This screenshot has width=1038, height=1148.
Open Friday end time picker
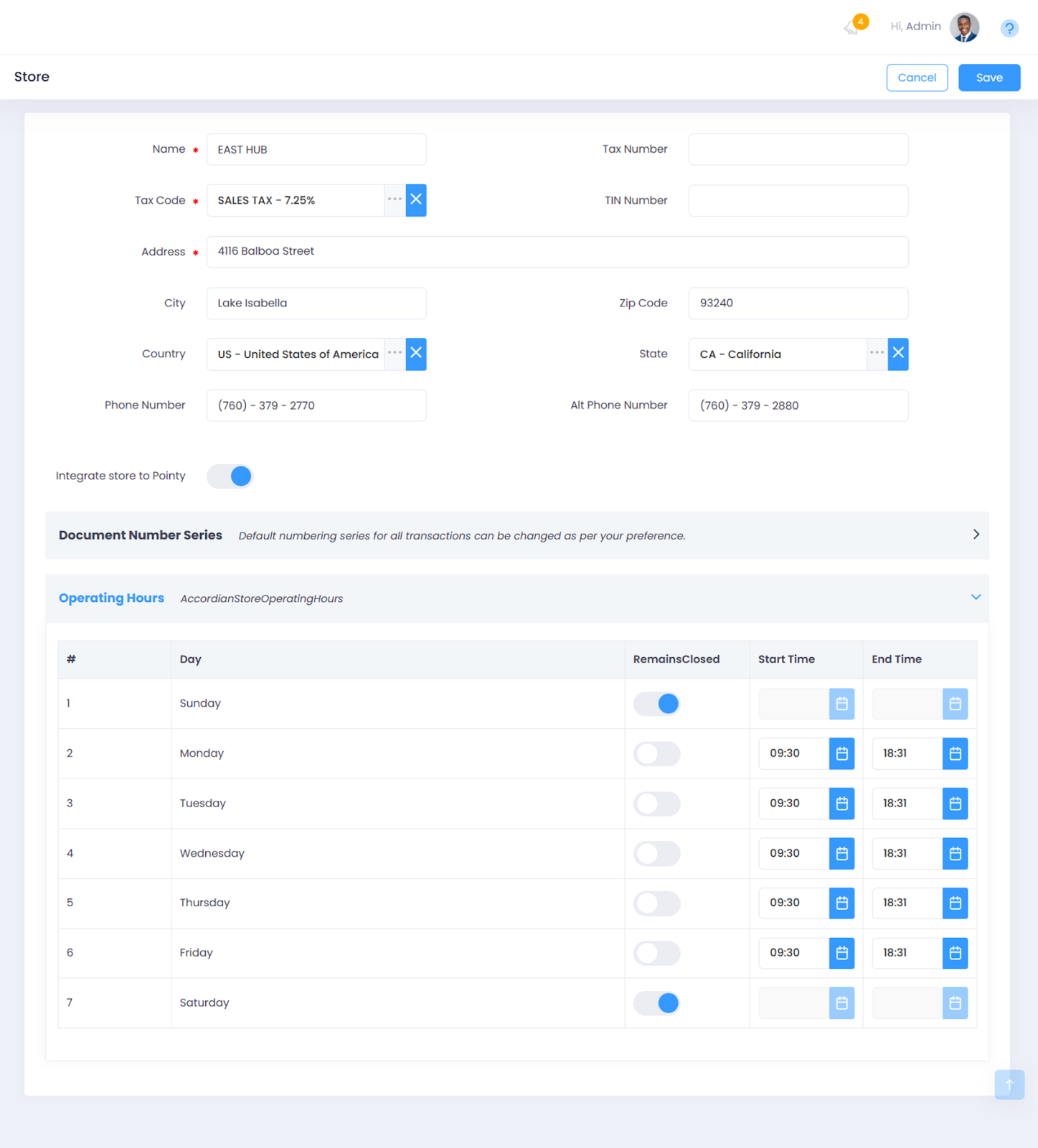point(955,953)
